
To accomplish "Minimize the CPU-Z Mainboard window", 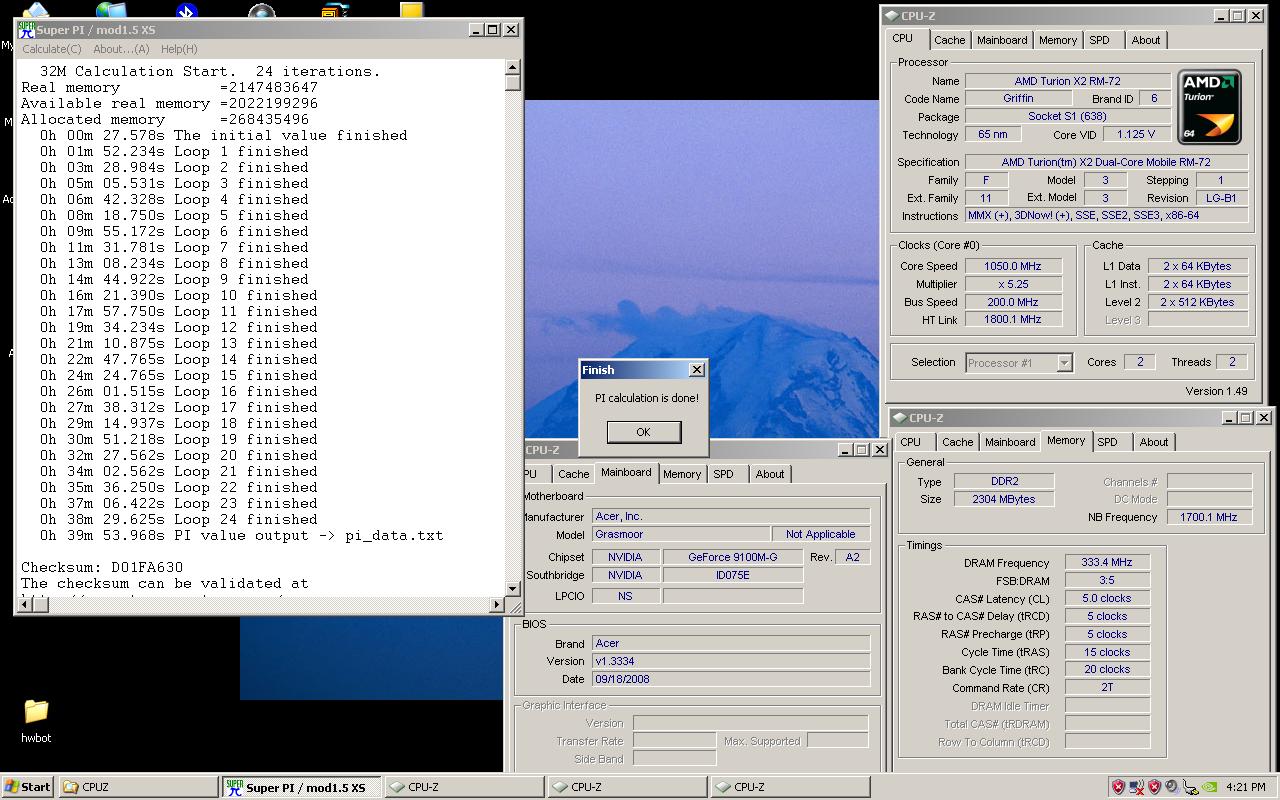I will click(x=846, y=450).
